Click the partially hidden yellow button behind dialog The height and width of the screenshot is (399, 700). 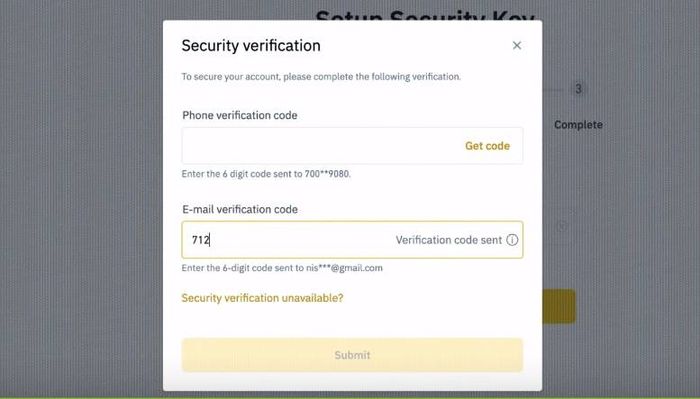click(x=558, y=307)
